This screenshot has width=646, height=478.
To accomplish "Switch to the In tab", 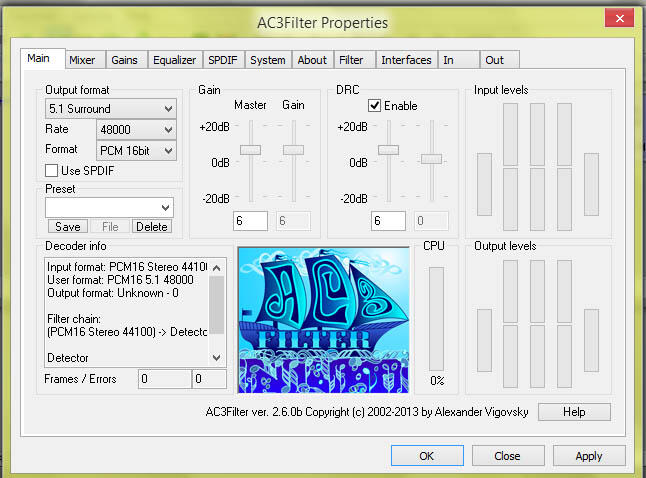I will (459, 60).
